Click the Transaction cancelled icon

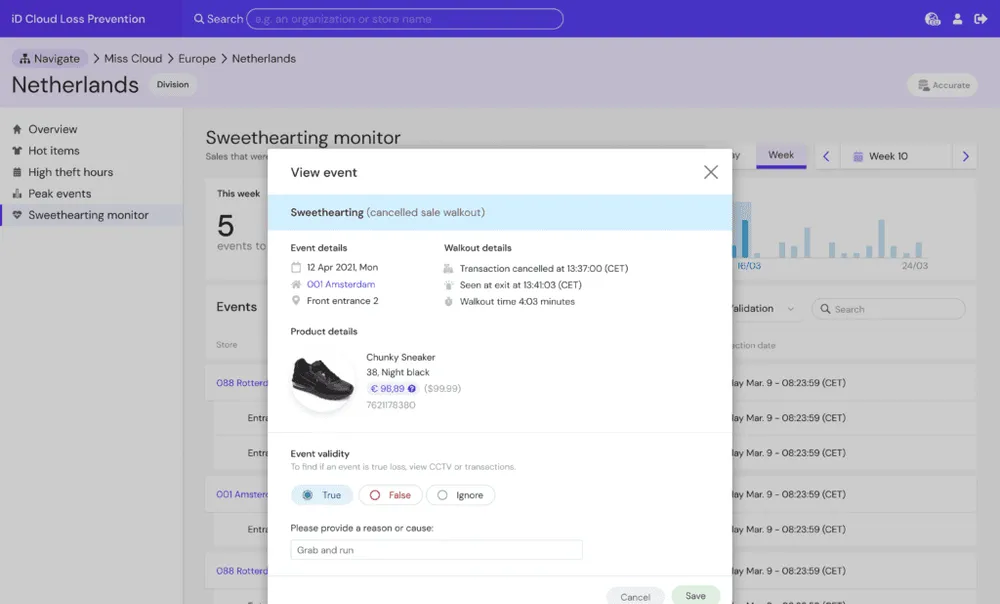point(448,269)
